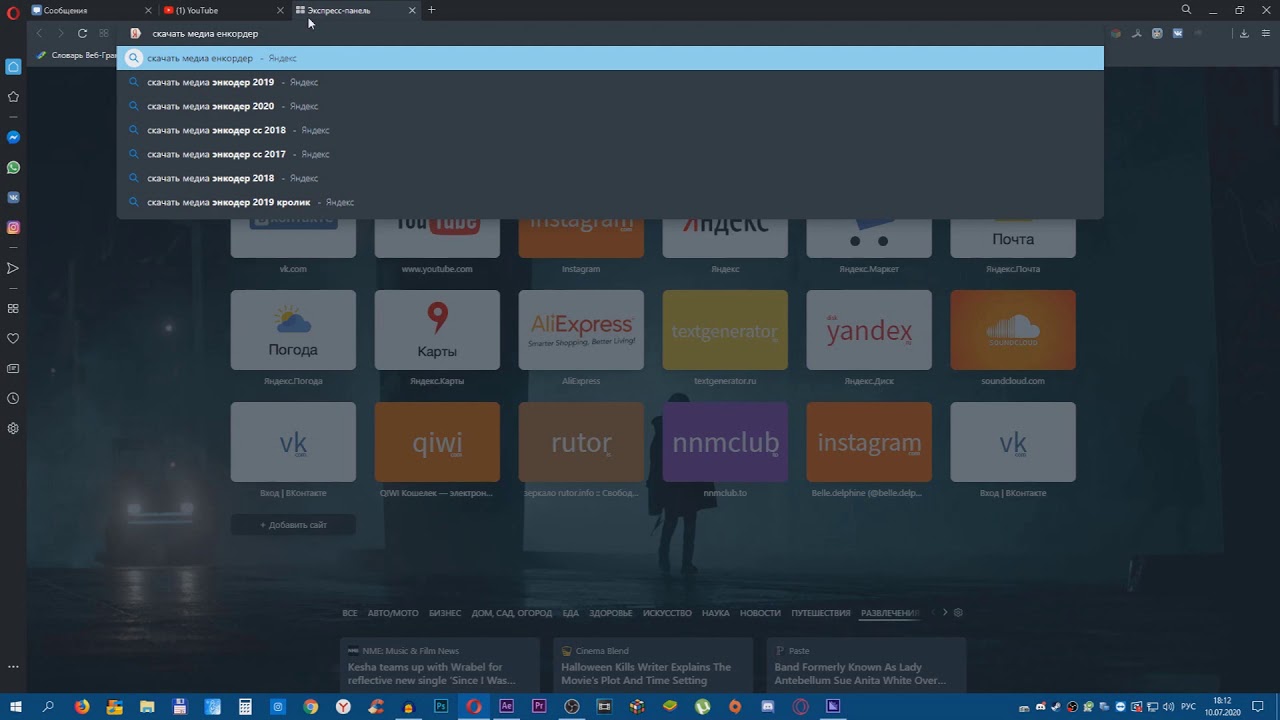The image size is (1280, 720).
Task: Open the three-dot sidebar setup menu
Action: [13, 666]
